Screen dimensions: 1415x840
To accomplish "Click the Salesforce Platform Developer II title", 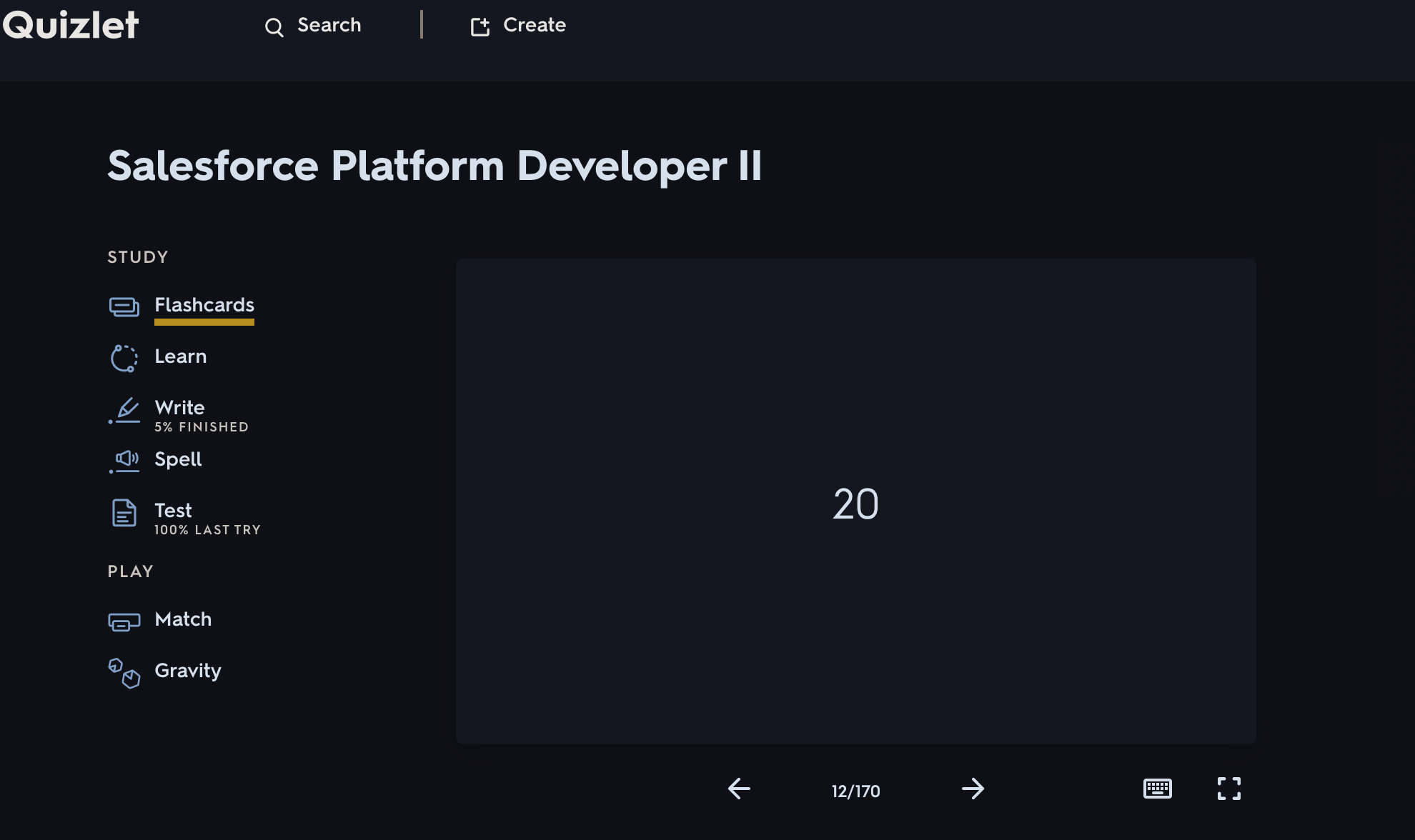I will point(435,166).
